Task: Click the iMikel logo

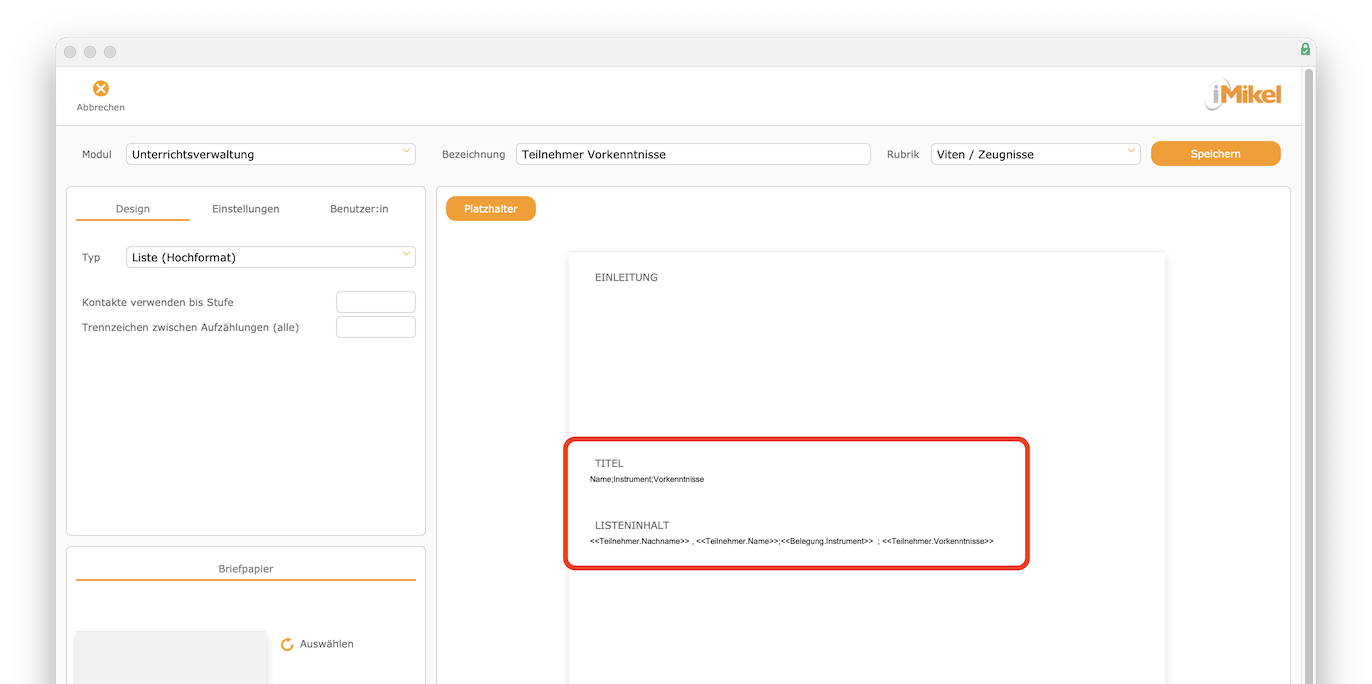Action: (x=1243, y=96)
